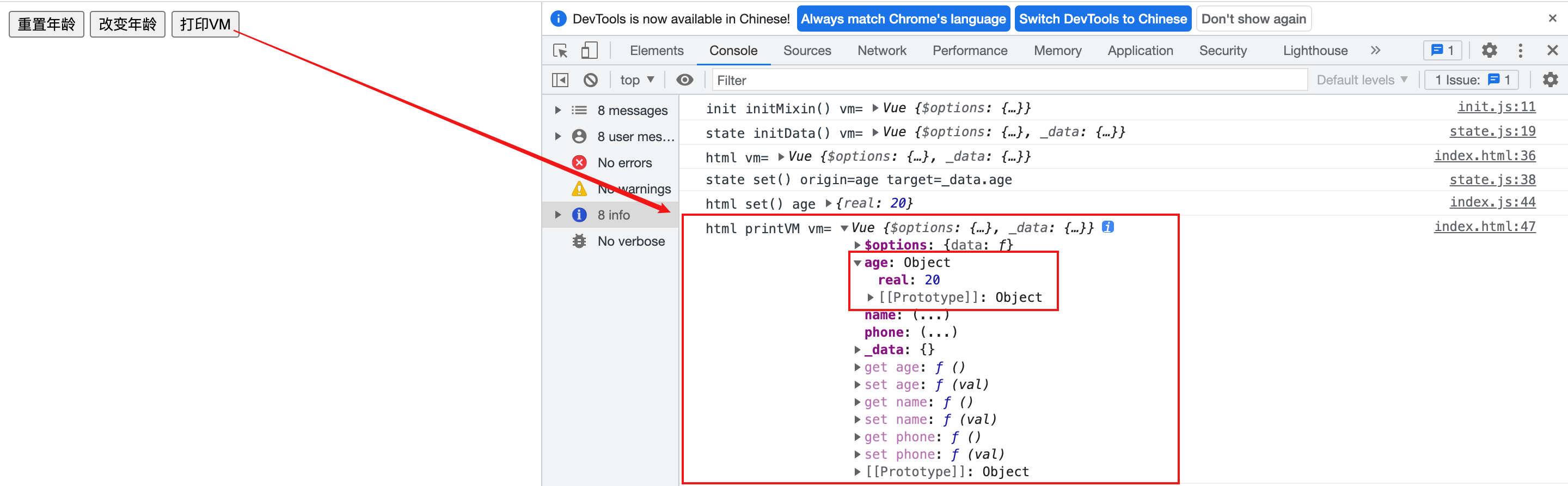Expand the set phone function
Viewport: 1568px width, 486px height.
coord(857,454)
